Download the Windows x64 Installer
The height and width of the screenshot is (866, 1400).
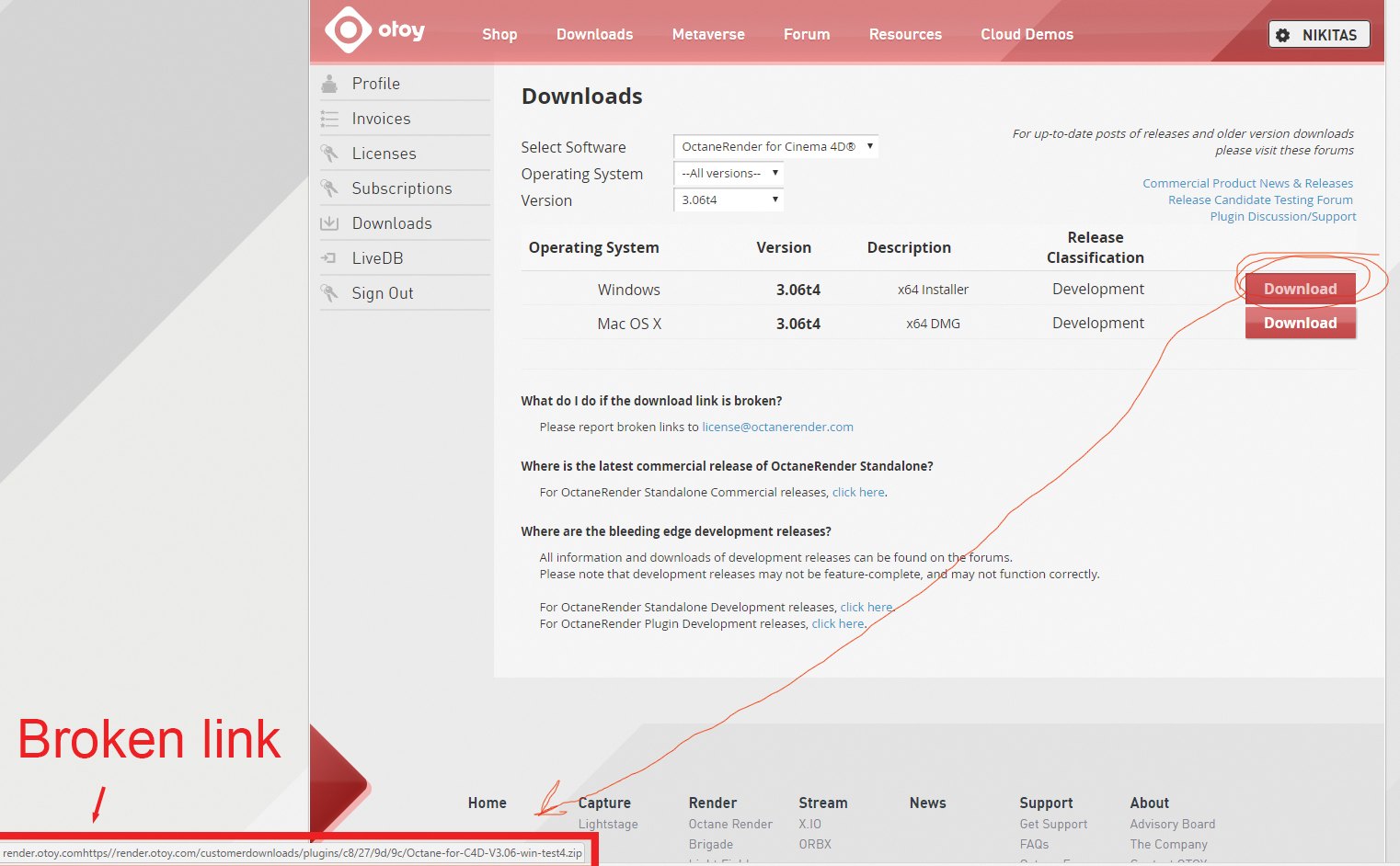point(1301,289)
